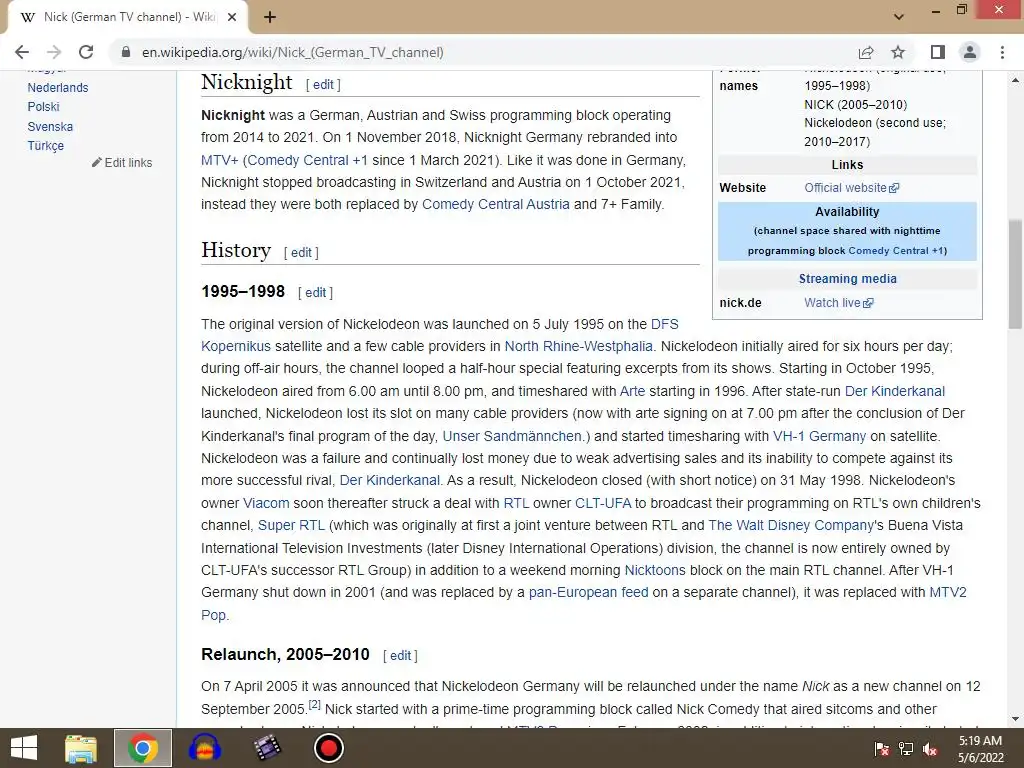Click the scrollbar down arrow

[1015, 719]
